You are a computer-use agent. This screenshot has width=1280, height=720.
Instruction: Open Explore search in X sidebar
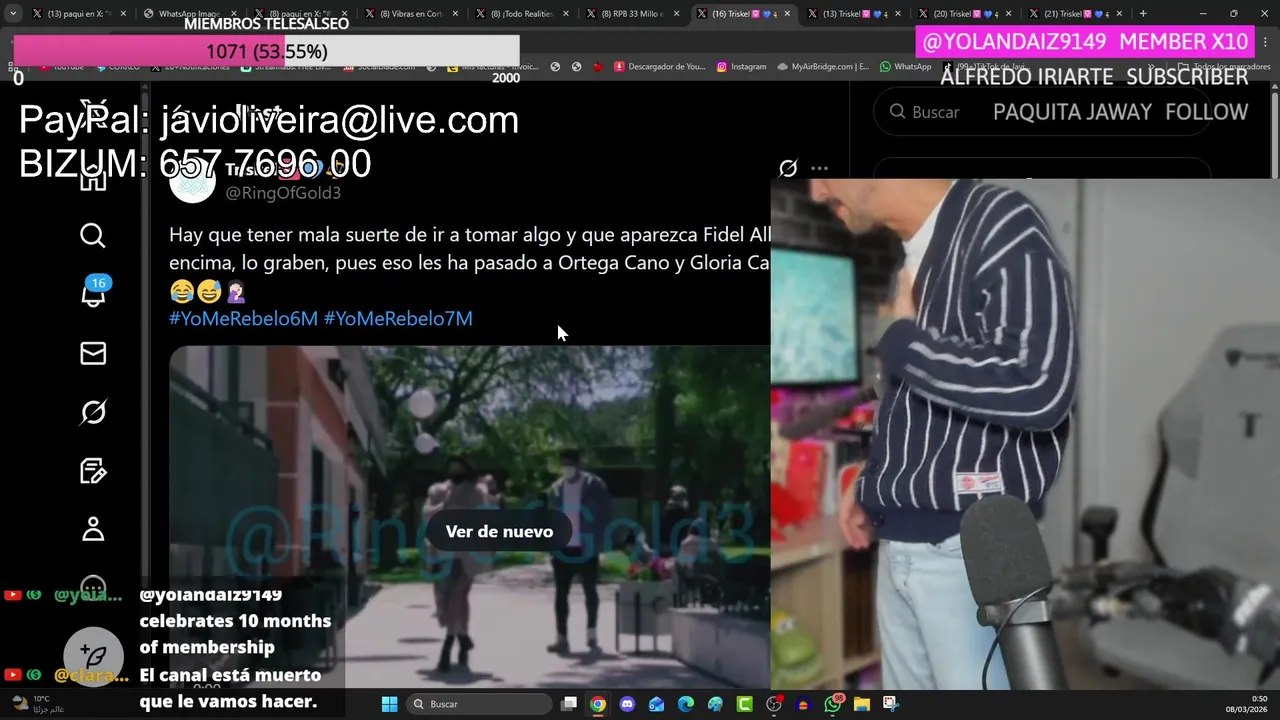pyautogui.click(x=93, y=235)
